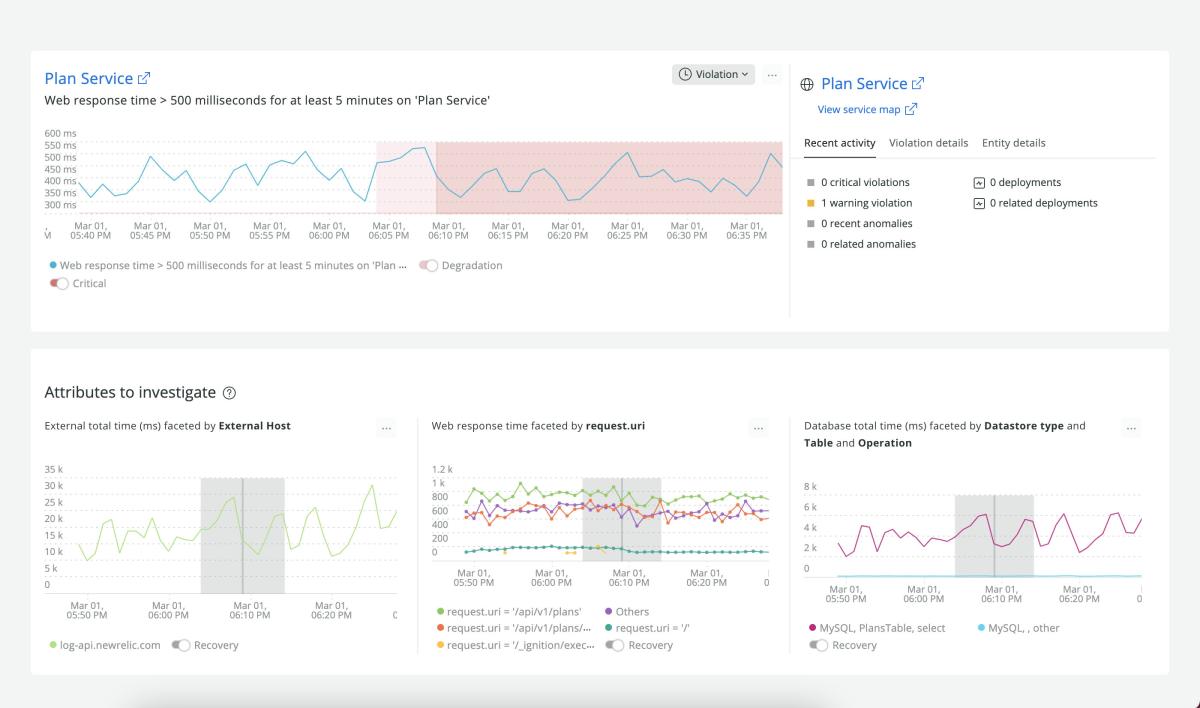The height and width of the screenshot is (708, 1200).
Task: Click gray shaded region in Database chart
Action: pos(994,535)
